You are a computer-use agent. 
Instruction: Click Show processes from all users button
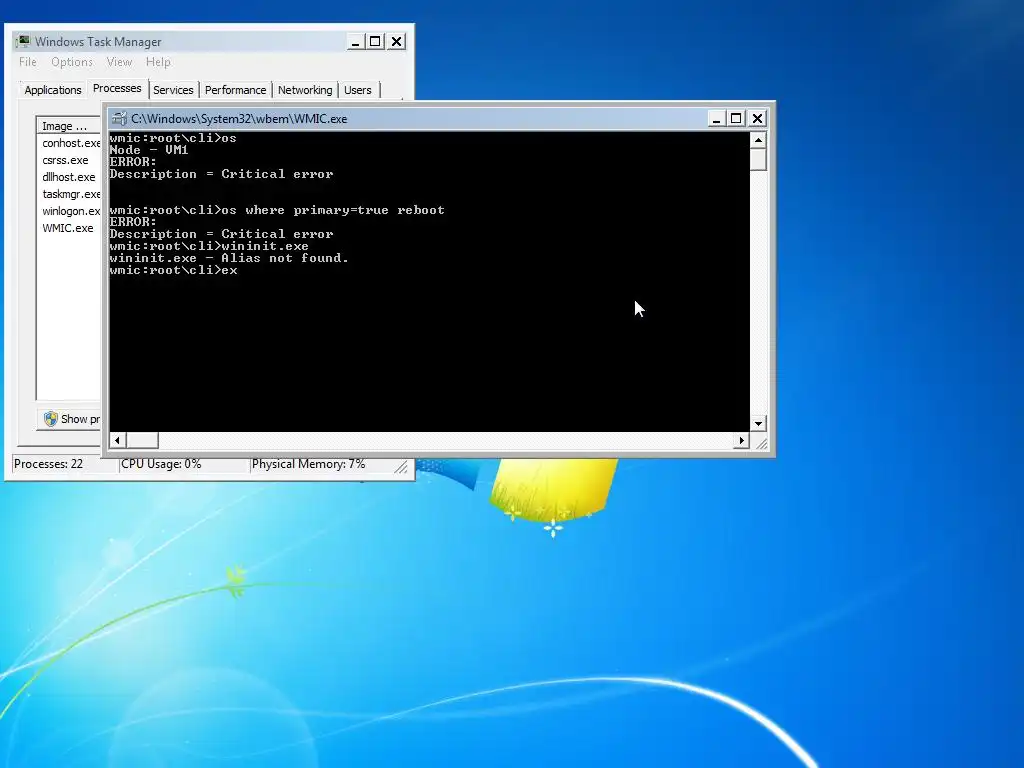[69, 419]
